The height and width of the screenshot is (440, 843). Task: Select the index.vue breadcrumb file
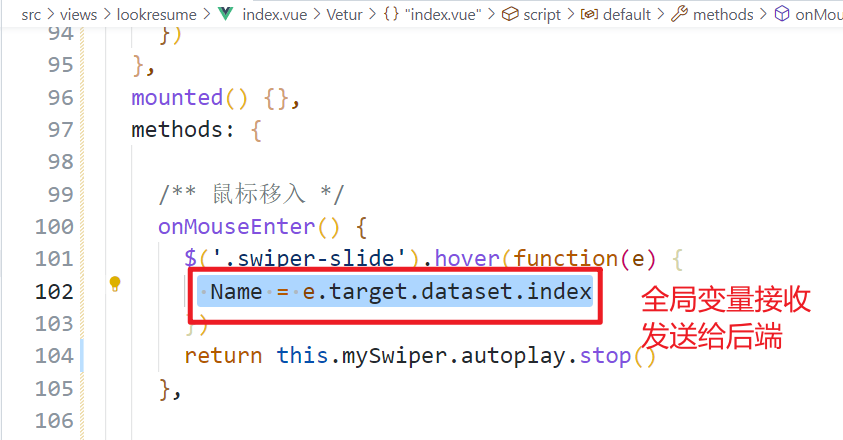point(275,15)
